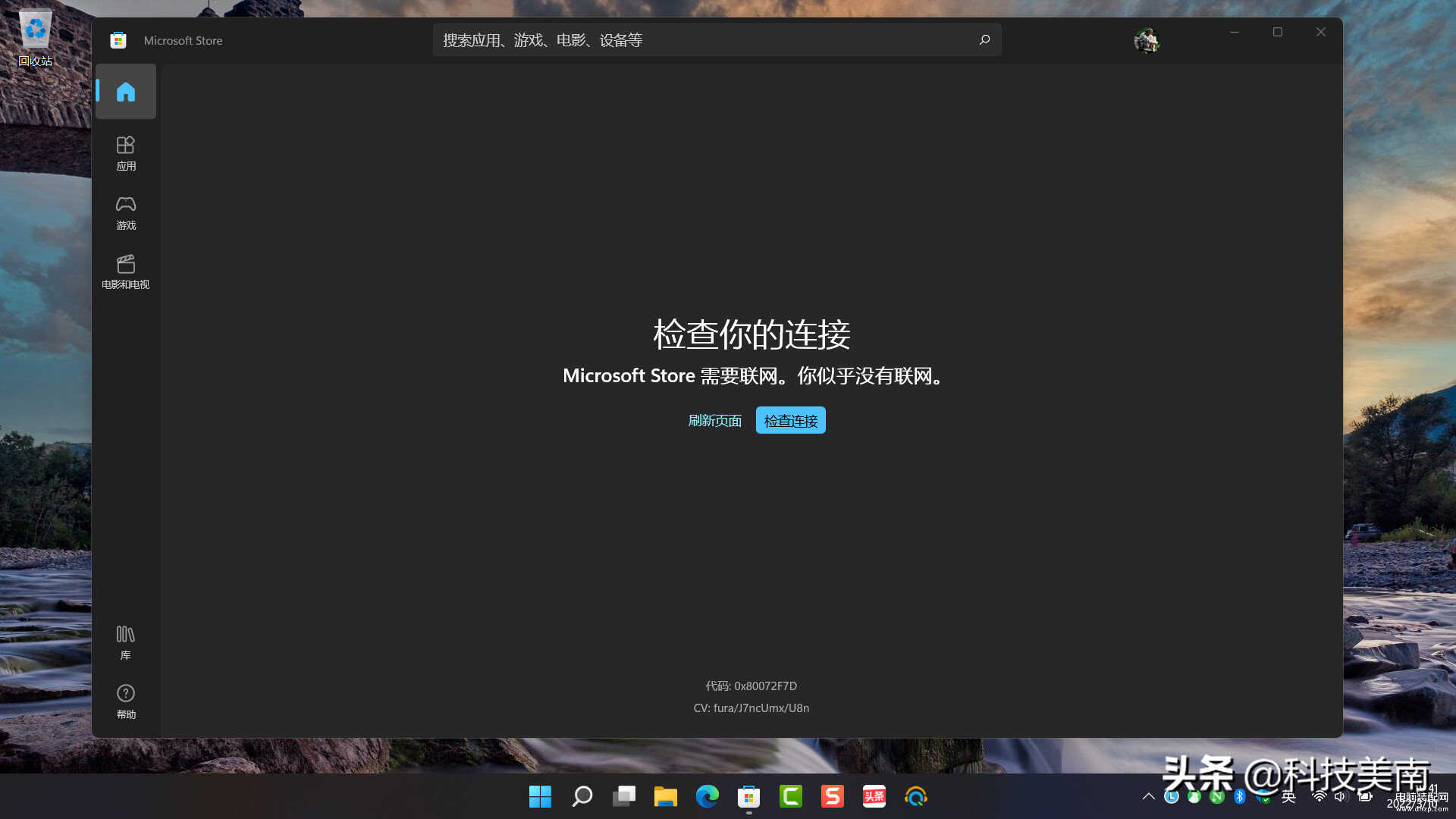1456x819 pixels.
Task: Click the battery tray icon
Action: click(x=1365, y=796)
